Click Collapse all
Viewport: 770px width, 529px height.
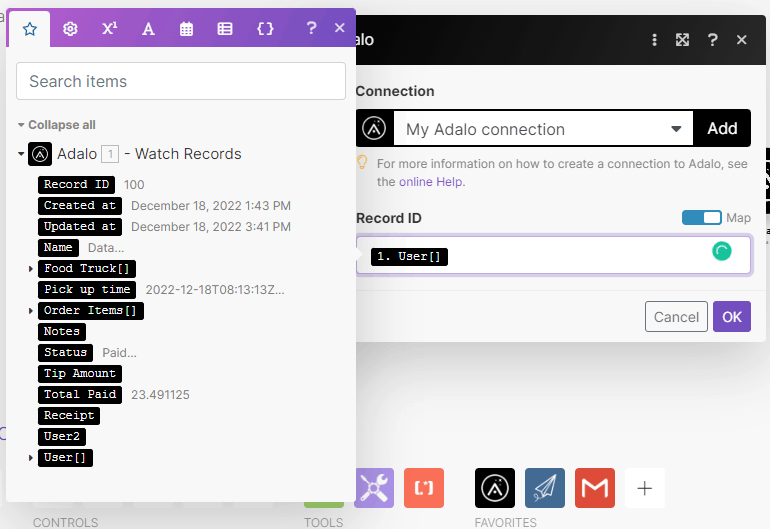61,125
